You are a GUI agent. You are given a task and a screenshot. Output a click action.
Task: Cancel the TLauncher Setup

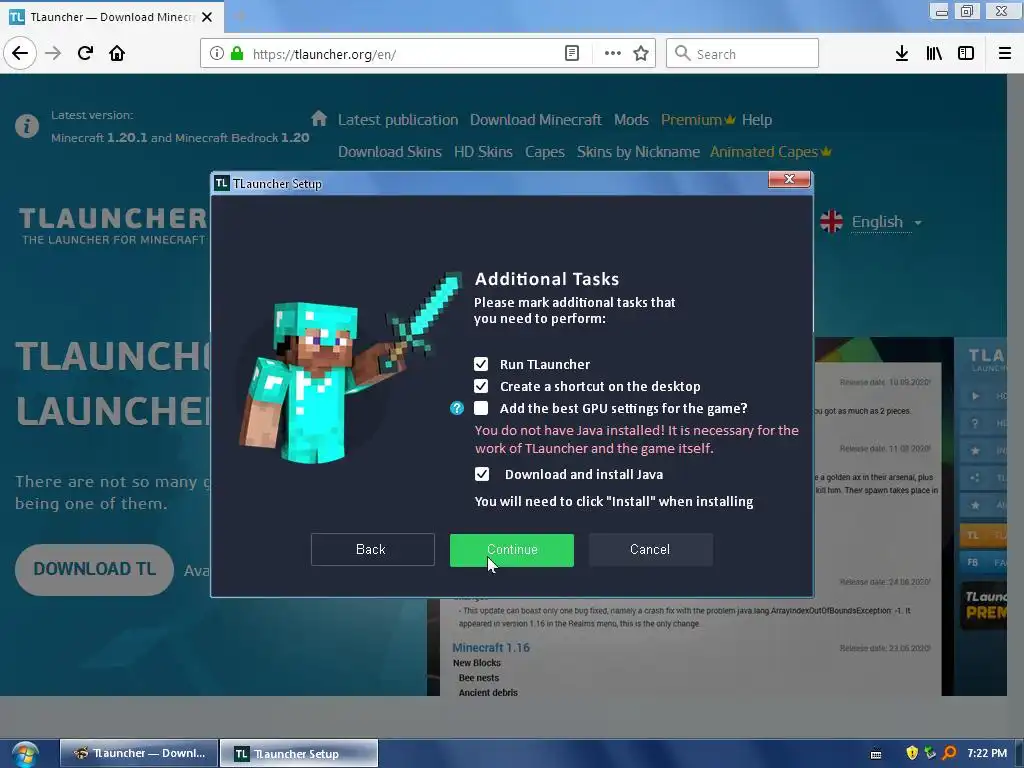click(x=650, y=549)
